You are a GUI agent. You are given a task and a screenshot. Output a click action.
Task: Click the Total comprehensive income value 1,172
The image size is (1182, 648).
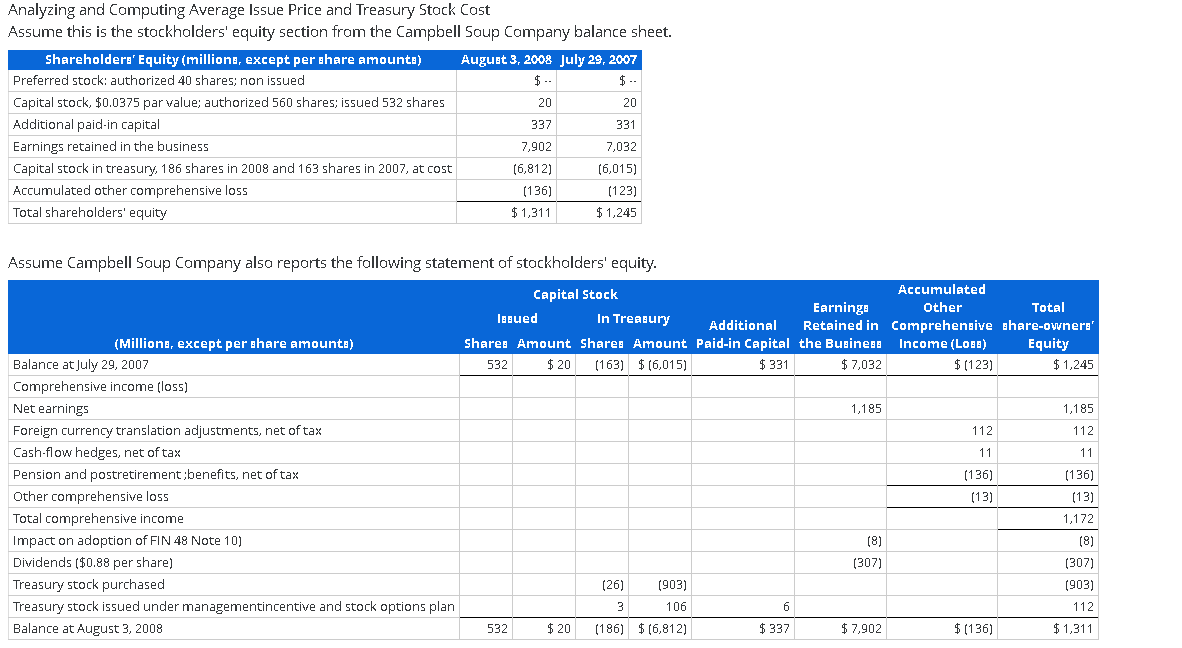(x=1080, y=518)
